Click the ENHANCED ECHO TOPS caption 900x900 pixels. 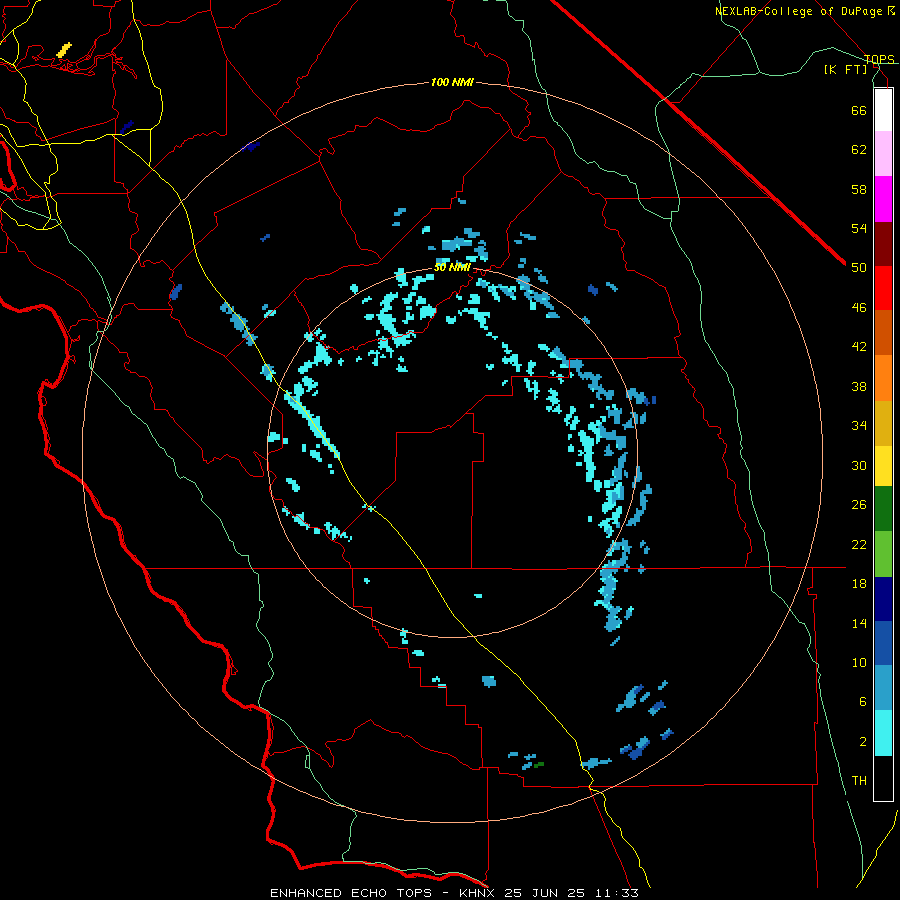tap(351, 893)
